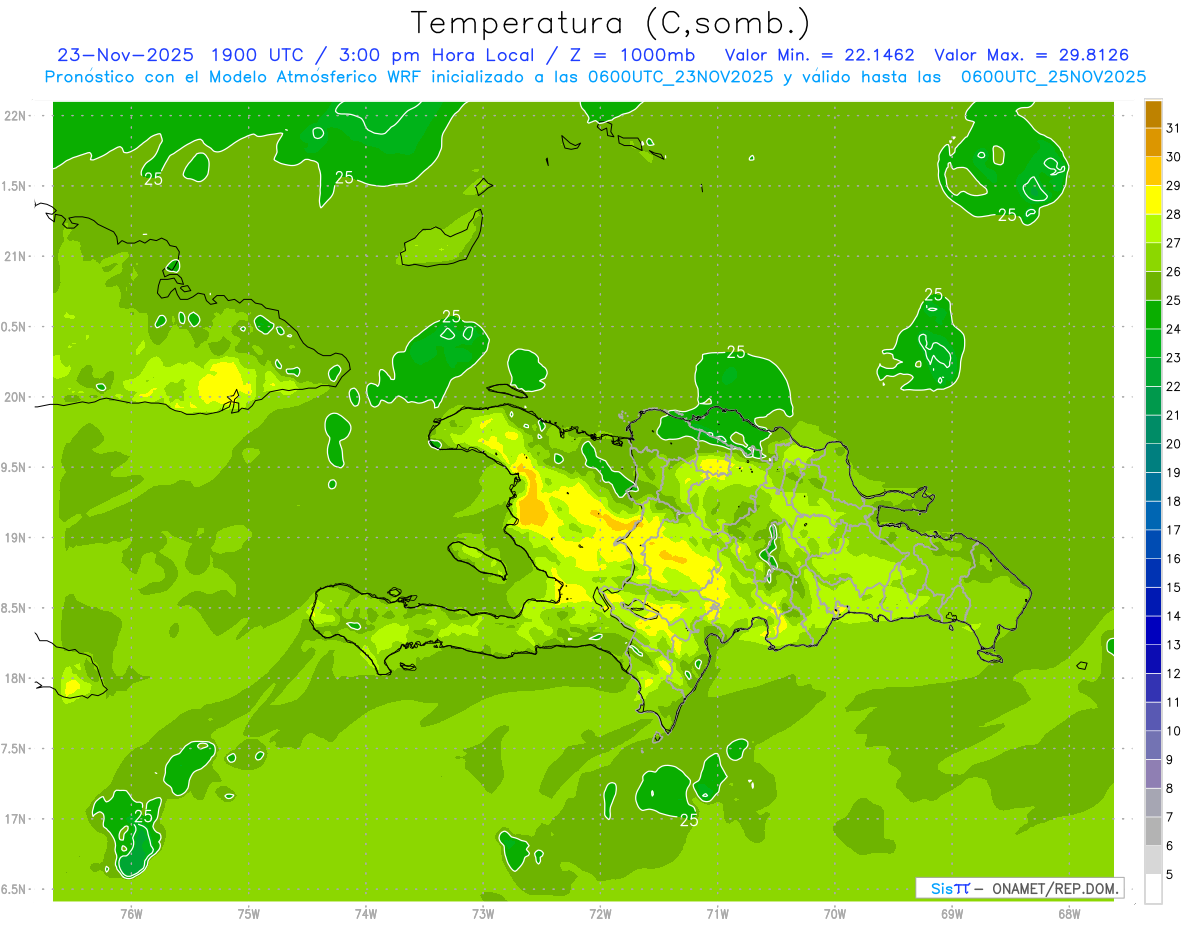Click the 75W longitude axis label
Viewport: 1200px width, 927px height.
point(249,913)
